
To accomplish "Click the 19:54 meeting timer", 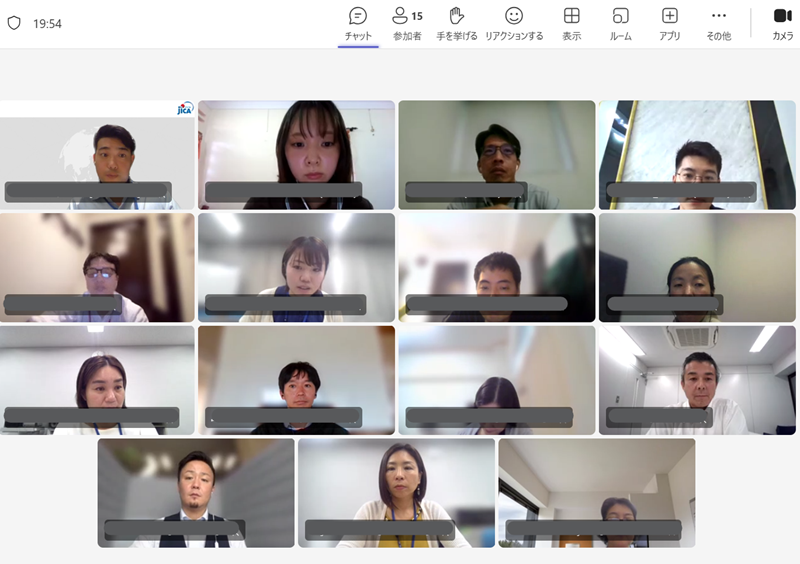I will pos(47,23).
